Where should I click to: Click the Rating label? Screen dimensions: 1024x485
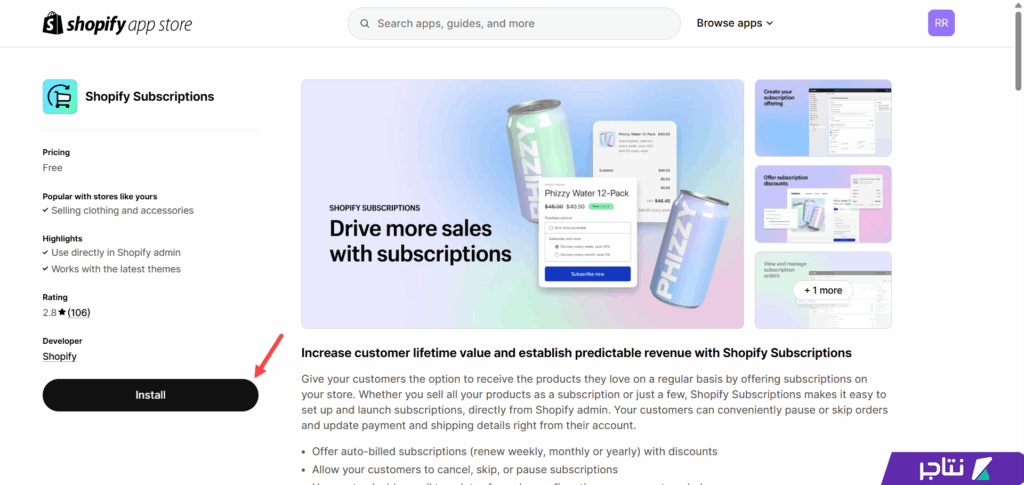55,297
